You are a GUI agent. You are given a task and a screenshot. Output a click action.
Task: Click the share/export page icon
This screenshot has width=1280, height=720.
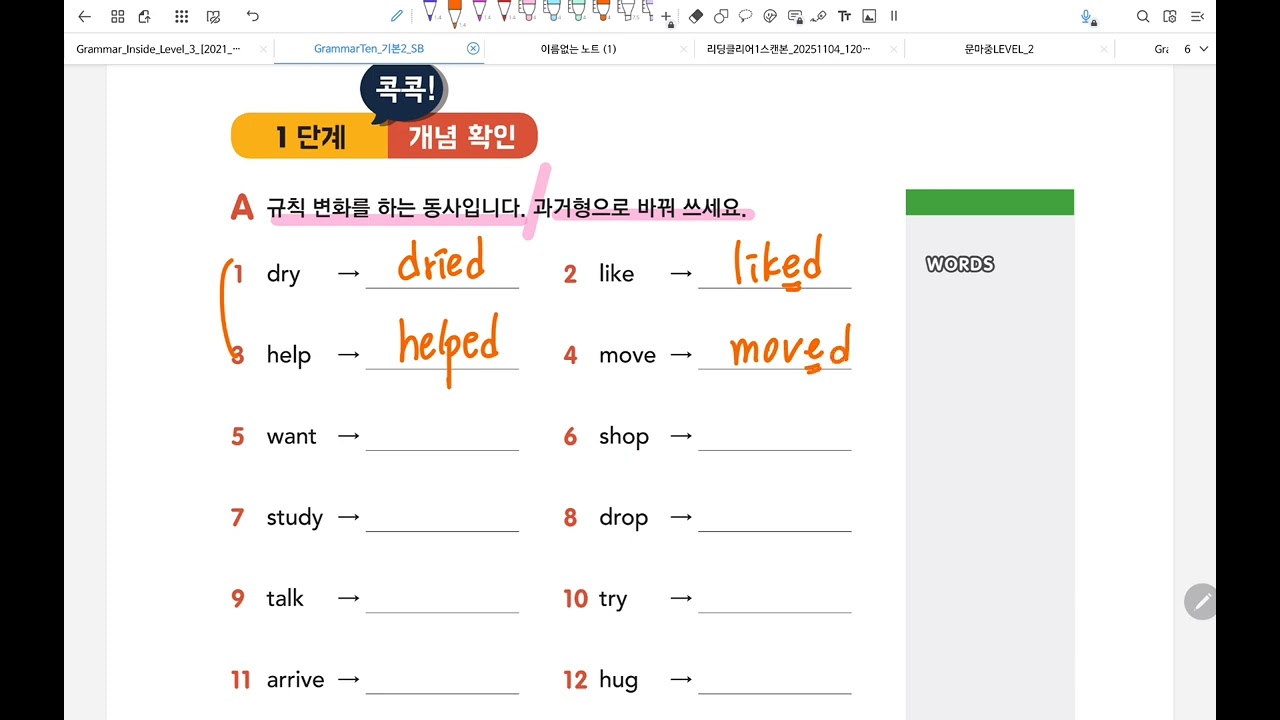145,16
